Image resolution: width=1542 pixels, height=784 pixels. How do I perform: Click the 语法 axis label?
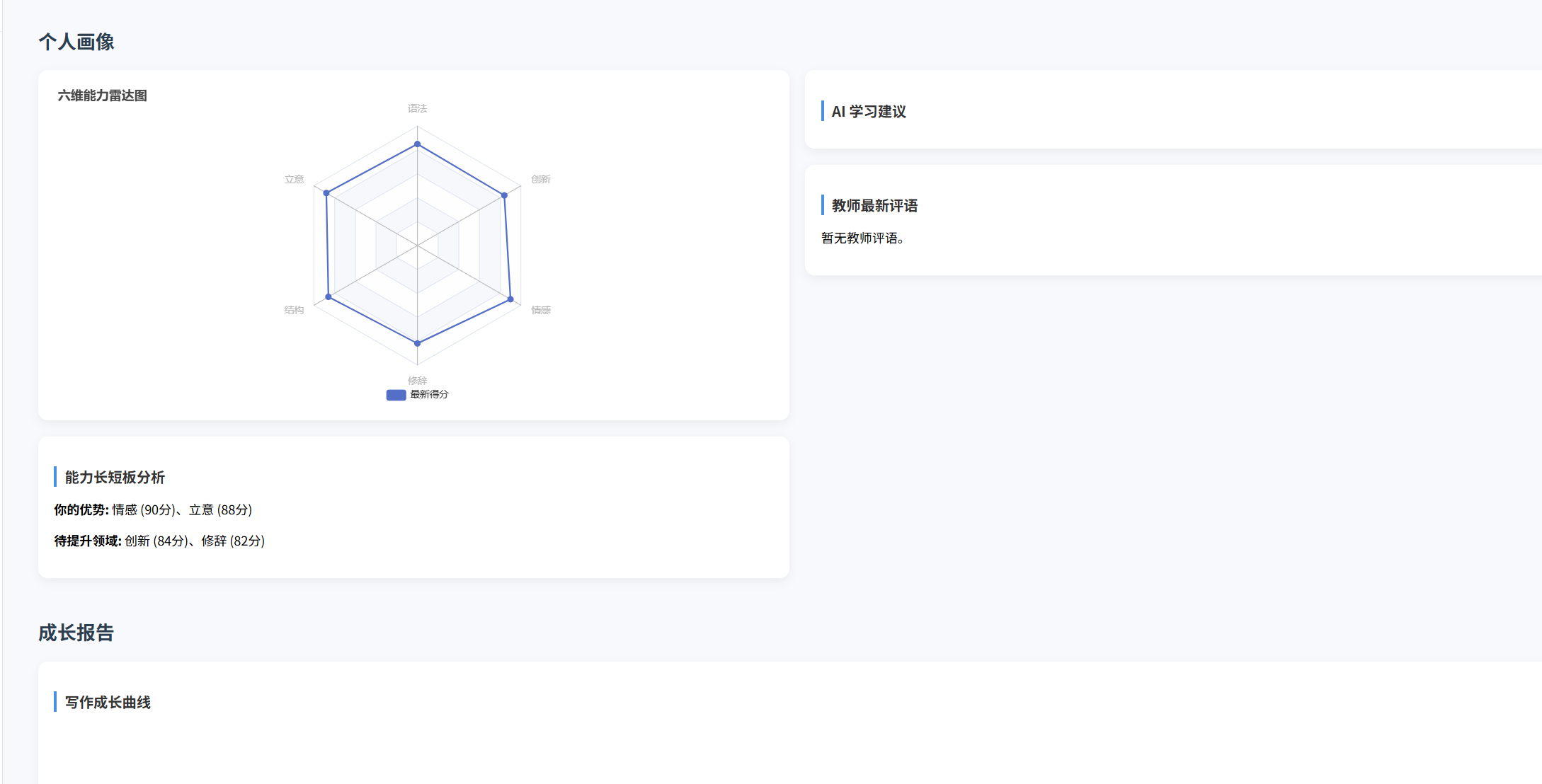[x=418, y=108]
